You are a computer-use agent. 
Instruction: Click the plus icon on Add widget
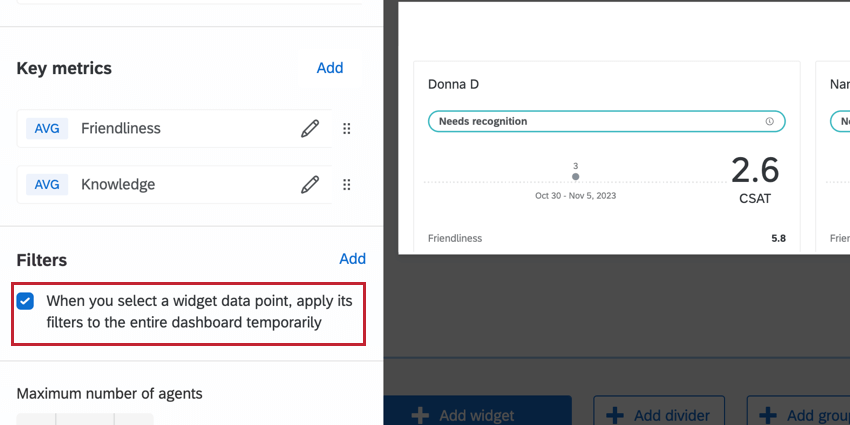(422, 415)
